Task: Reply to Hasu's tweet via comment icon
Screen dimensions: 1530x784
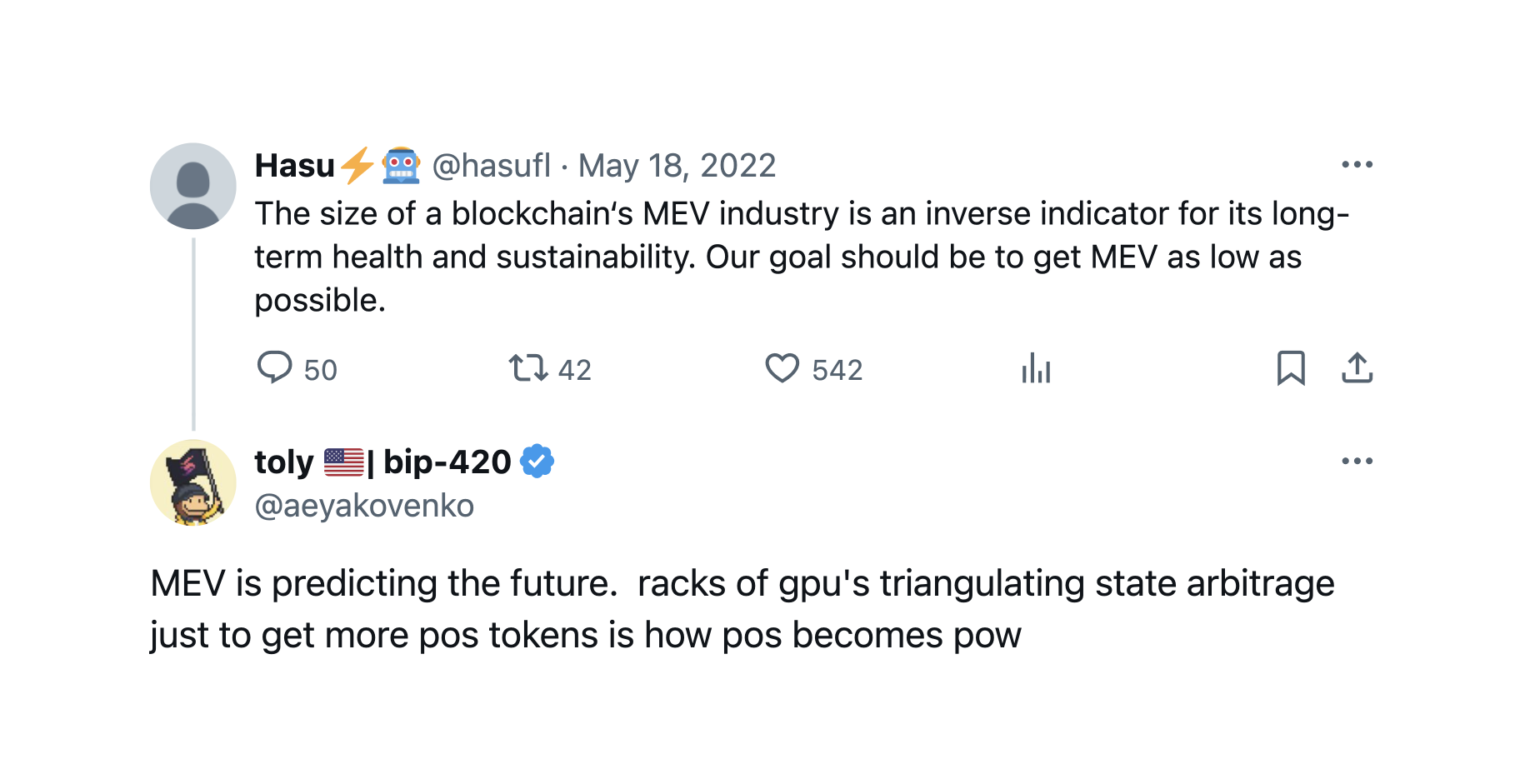Action: pyautogui.click(x=274, y=367)
